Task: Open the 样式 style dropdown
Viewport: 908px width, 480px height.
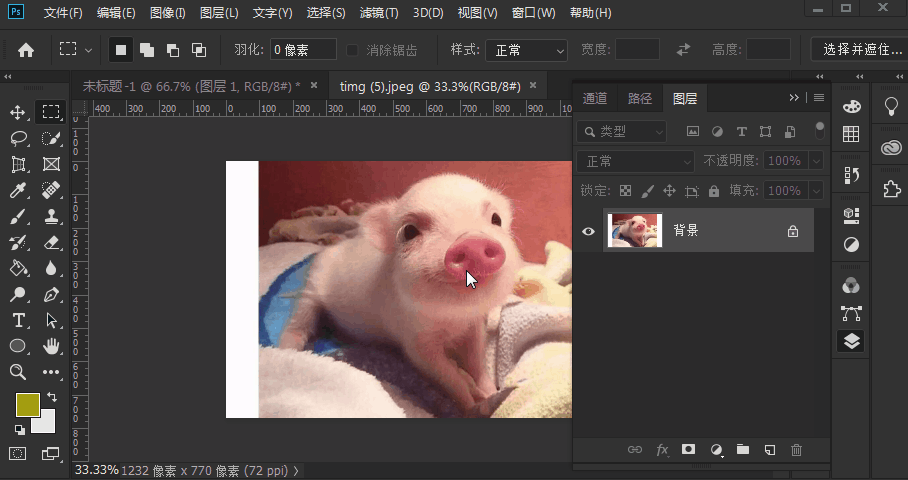Action: pyautogui.click(x=526, y=50)
